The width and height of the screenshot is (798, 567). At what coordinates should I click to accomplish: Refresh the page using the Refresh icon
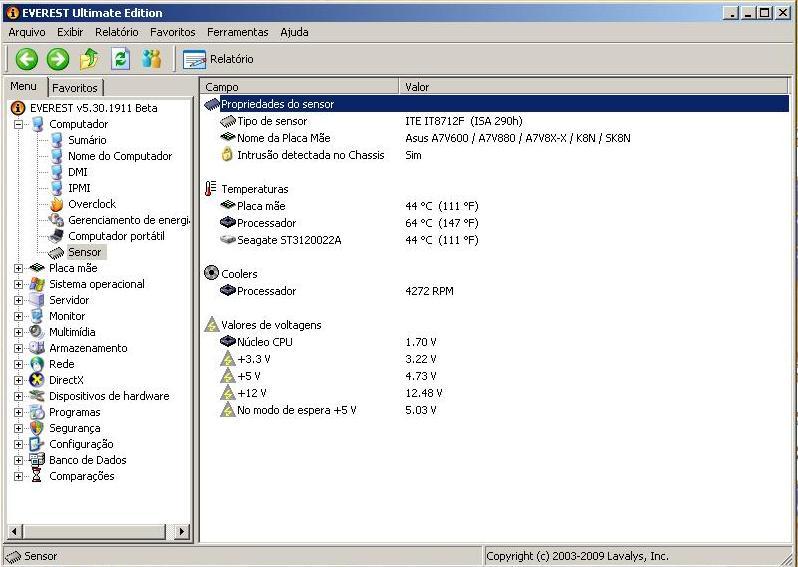tap(121, 59)
